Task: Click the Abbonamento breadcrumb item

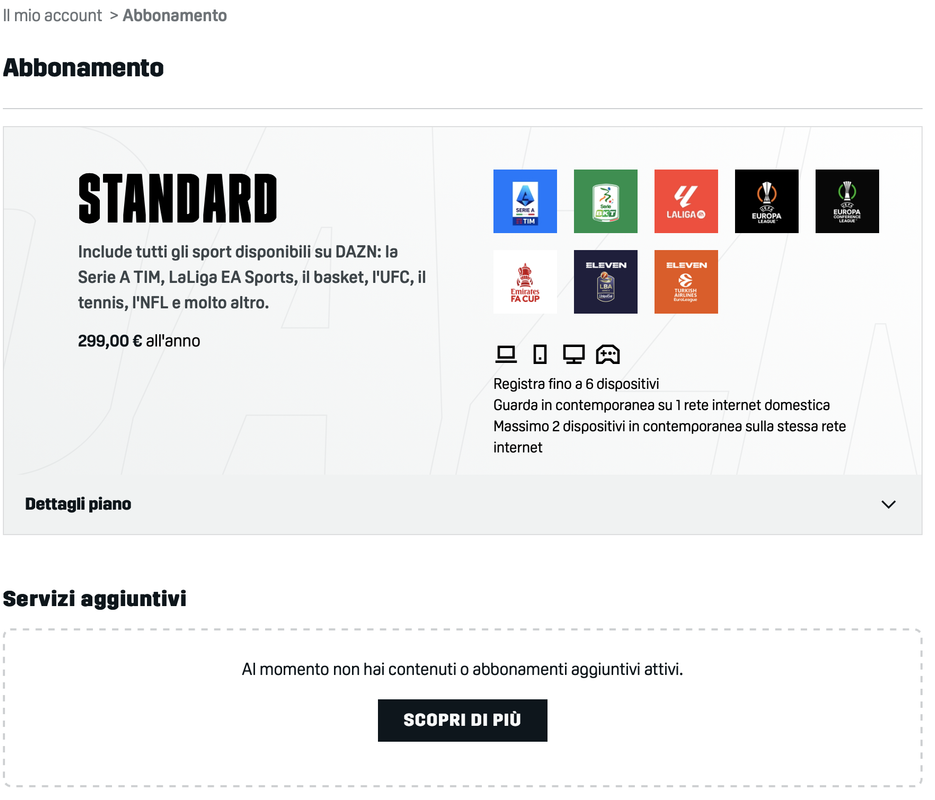Action: coord(175,15)
